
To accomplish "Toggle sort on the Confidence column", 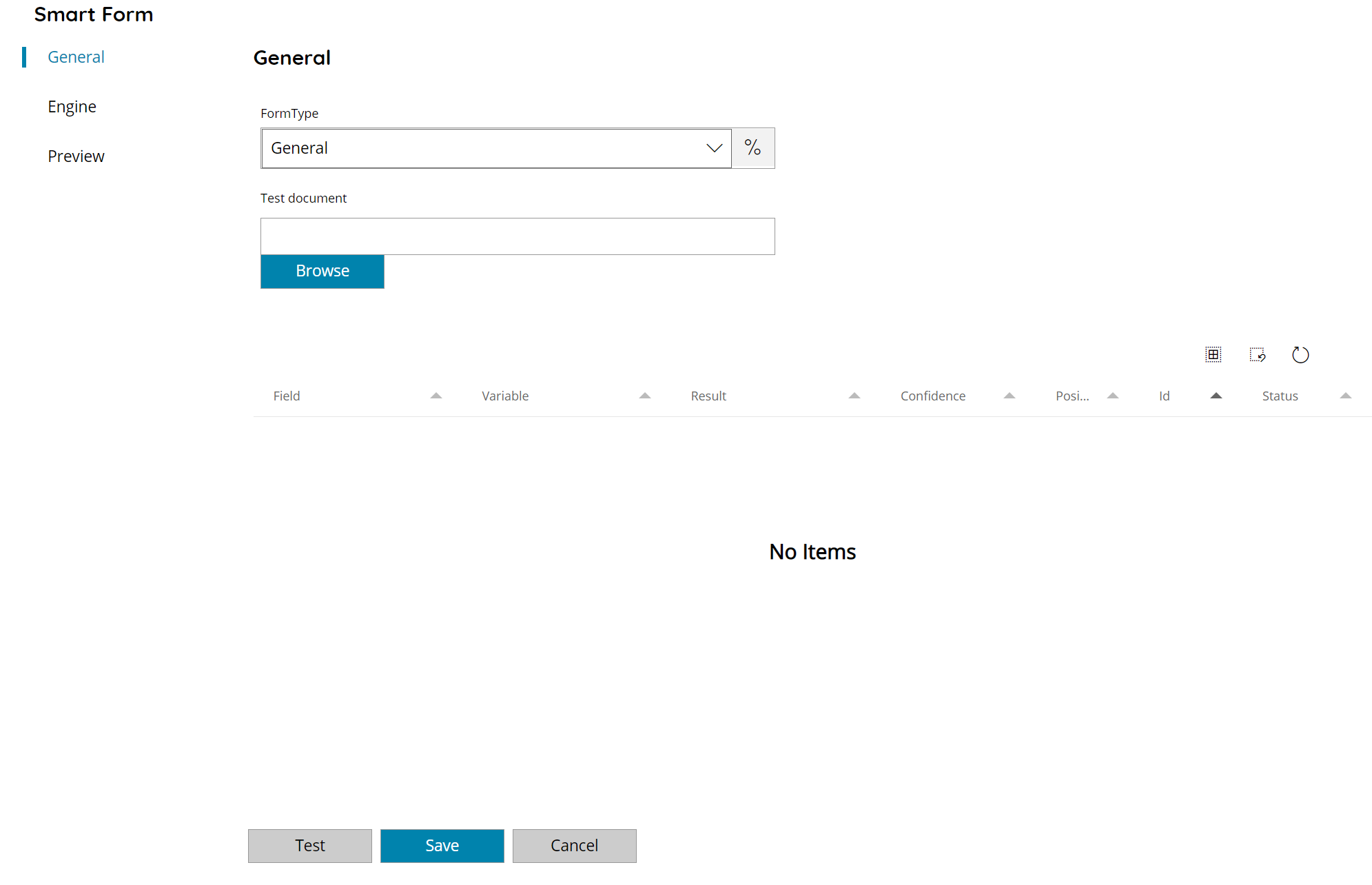I will pyautogui.click(x=1009, y=396).
